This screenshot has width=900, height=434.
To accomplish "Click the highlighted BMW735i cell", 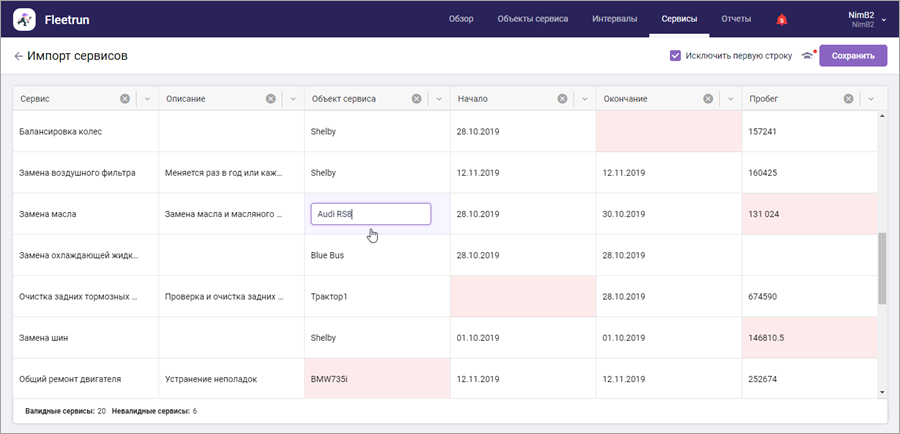I will pyautogui.click(x=377, y=379).
